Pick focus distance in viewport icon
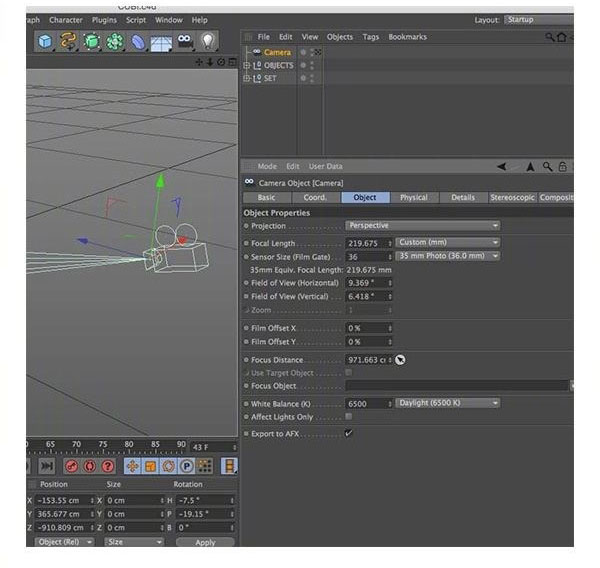Image resolution: width=600 pixels, height=568 pixels. coord(400,360)
